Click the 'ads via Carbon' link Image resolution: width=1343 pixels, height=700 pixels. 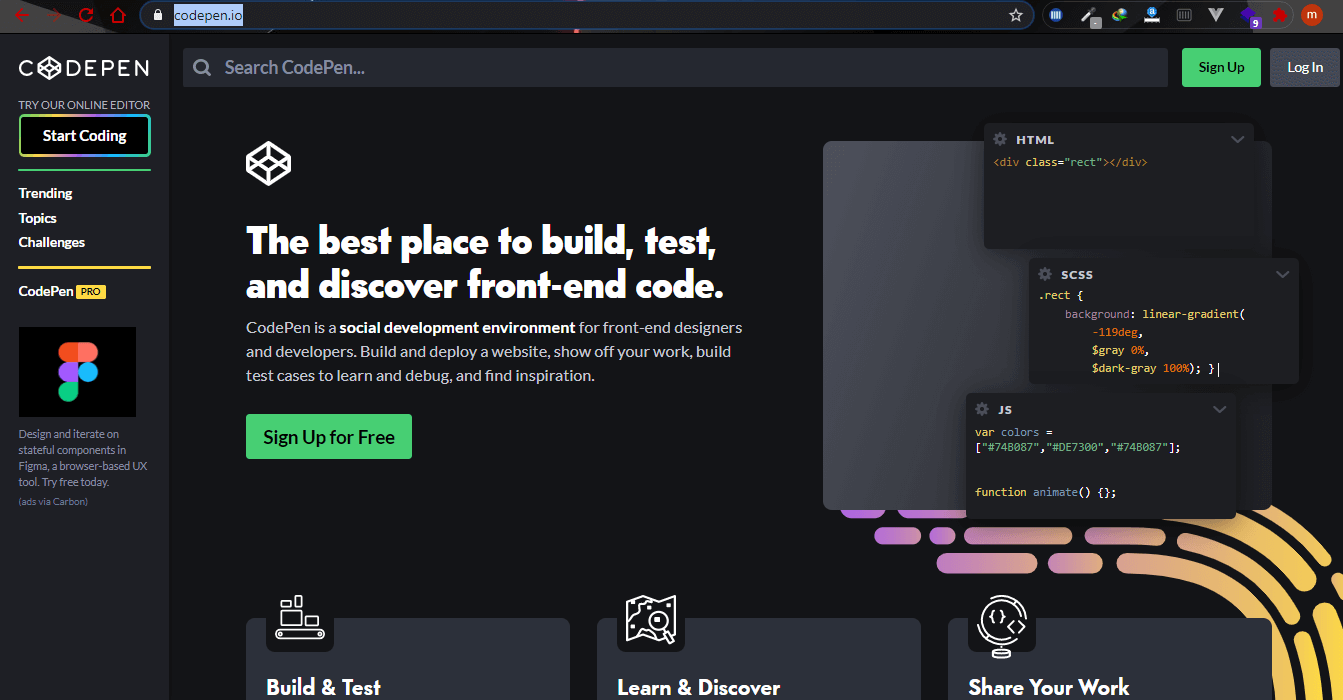click(53, 501)
